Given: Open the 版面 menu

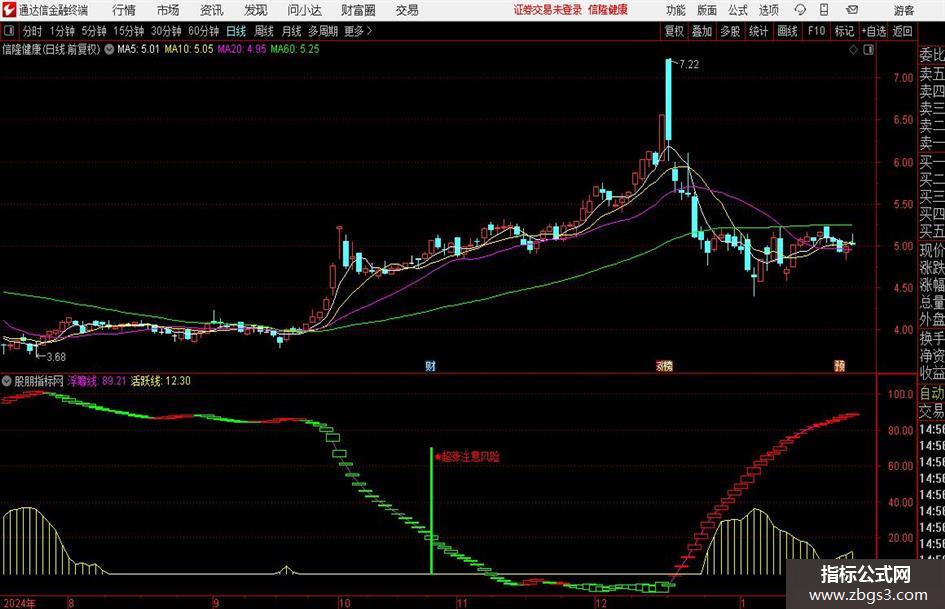Looking at the screenshot, I should (x=707, y=10).
